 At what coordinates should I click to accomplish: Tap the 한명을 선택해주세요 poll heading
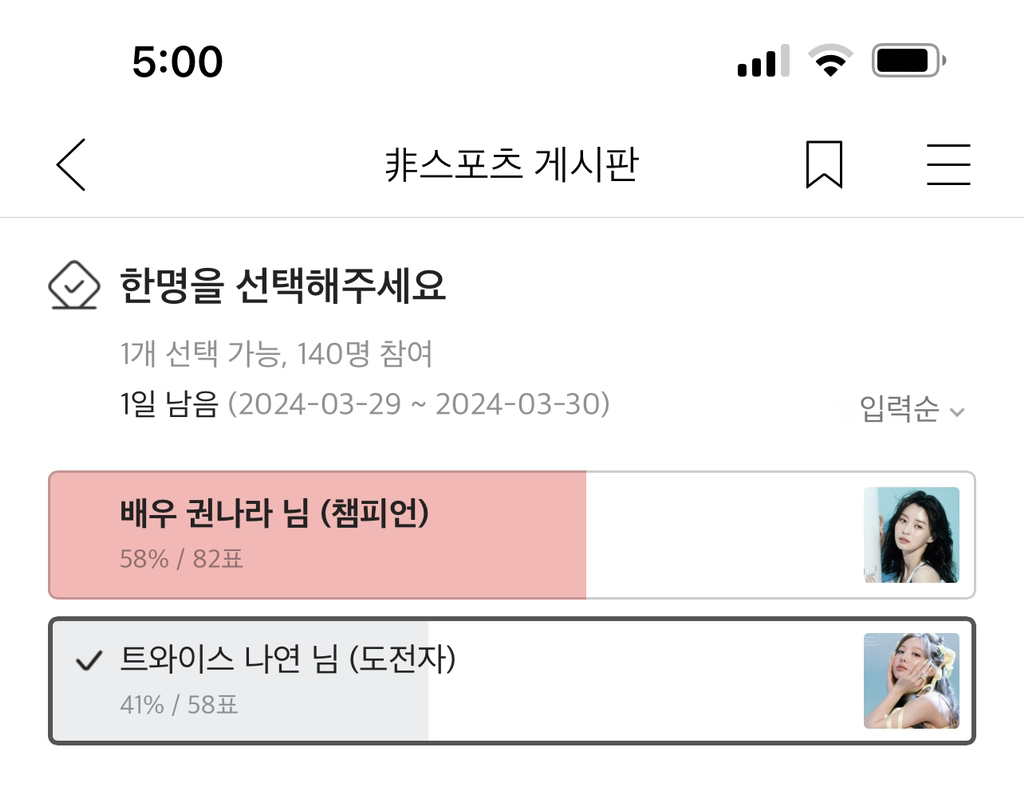tap(283, 287)
